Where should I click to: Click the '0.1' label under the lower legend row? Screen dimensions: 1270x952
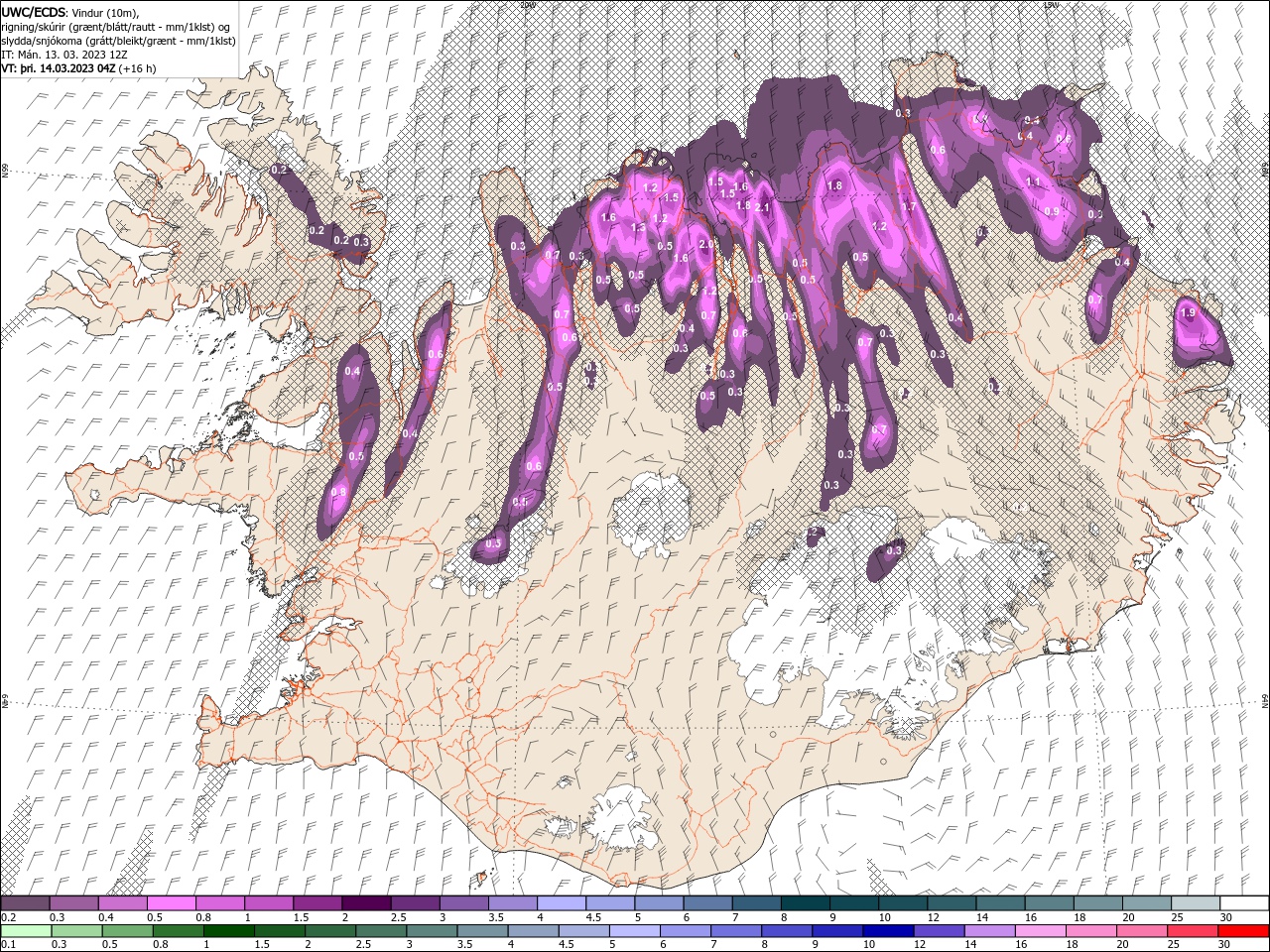[10, 945]
